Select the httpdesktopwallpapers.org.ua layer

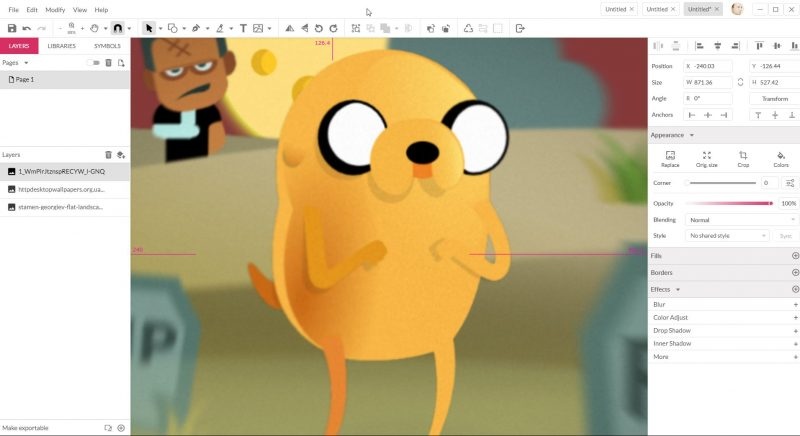pyautogui.click(x=65, y=189)
